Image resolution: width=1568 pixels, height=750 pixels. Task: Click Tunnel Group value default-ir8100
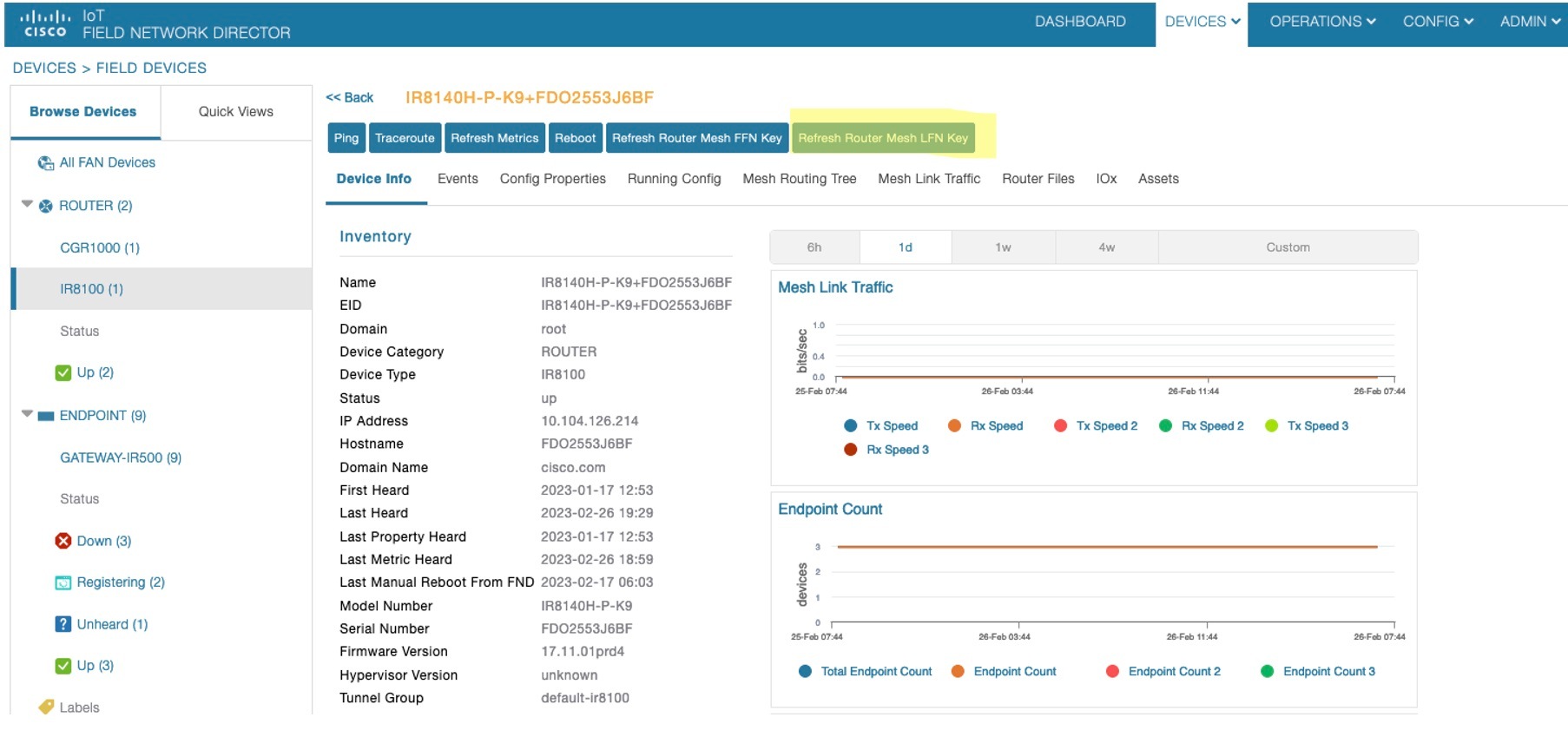coord(585,699)
